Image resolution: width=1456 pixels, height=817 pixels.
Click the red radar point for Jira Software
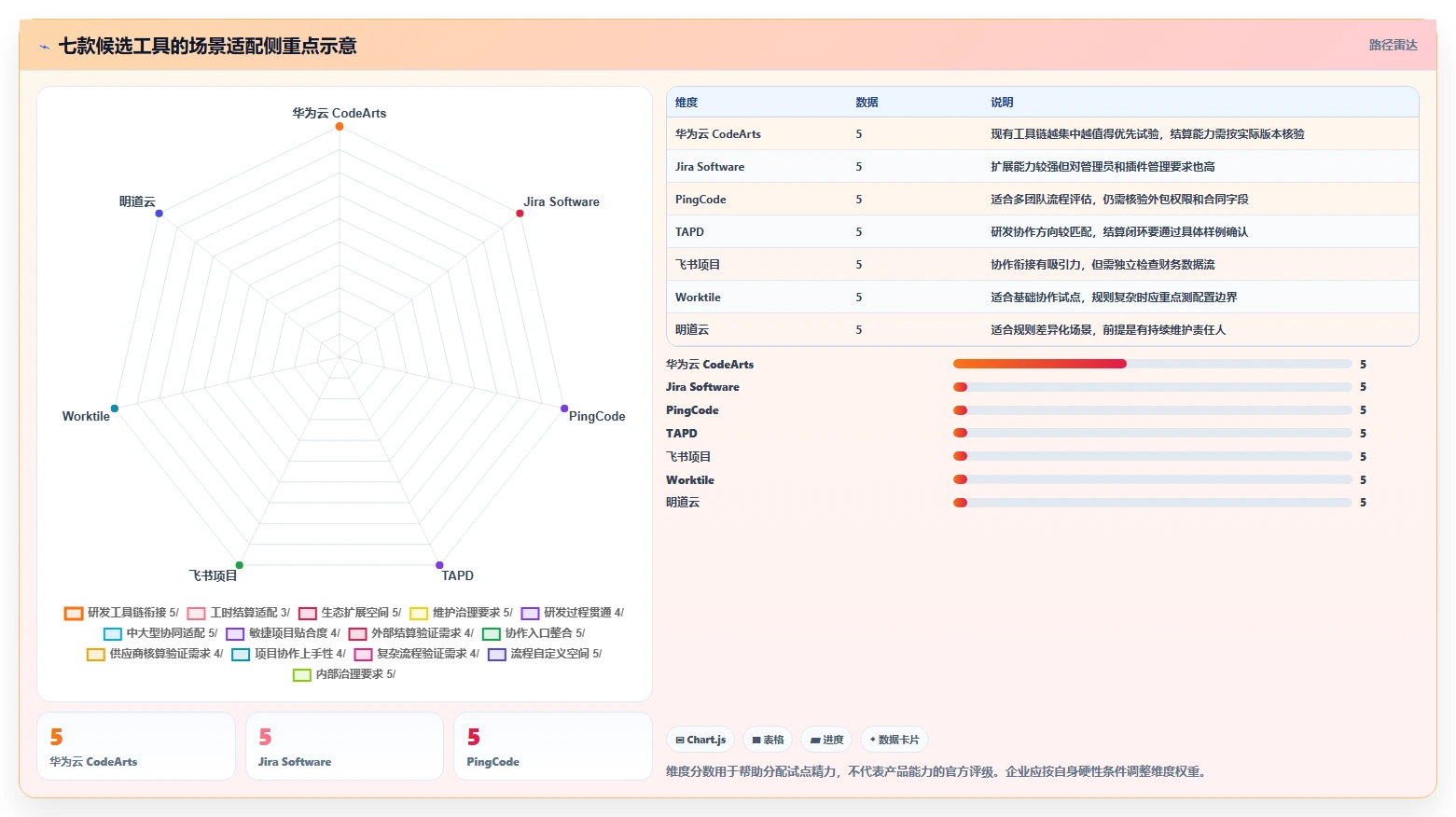520,214
